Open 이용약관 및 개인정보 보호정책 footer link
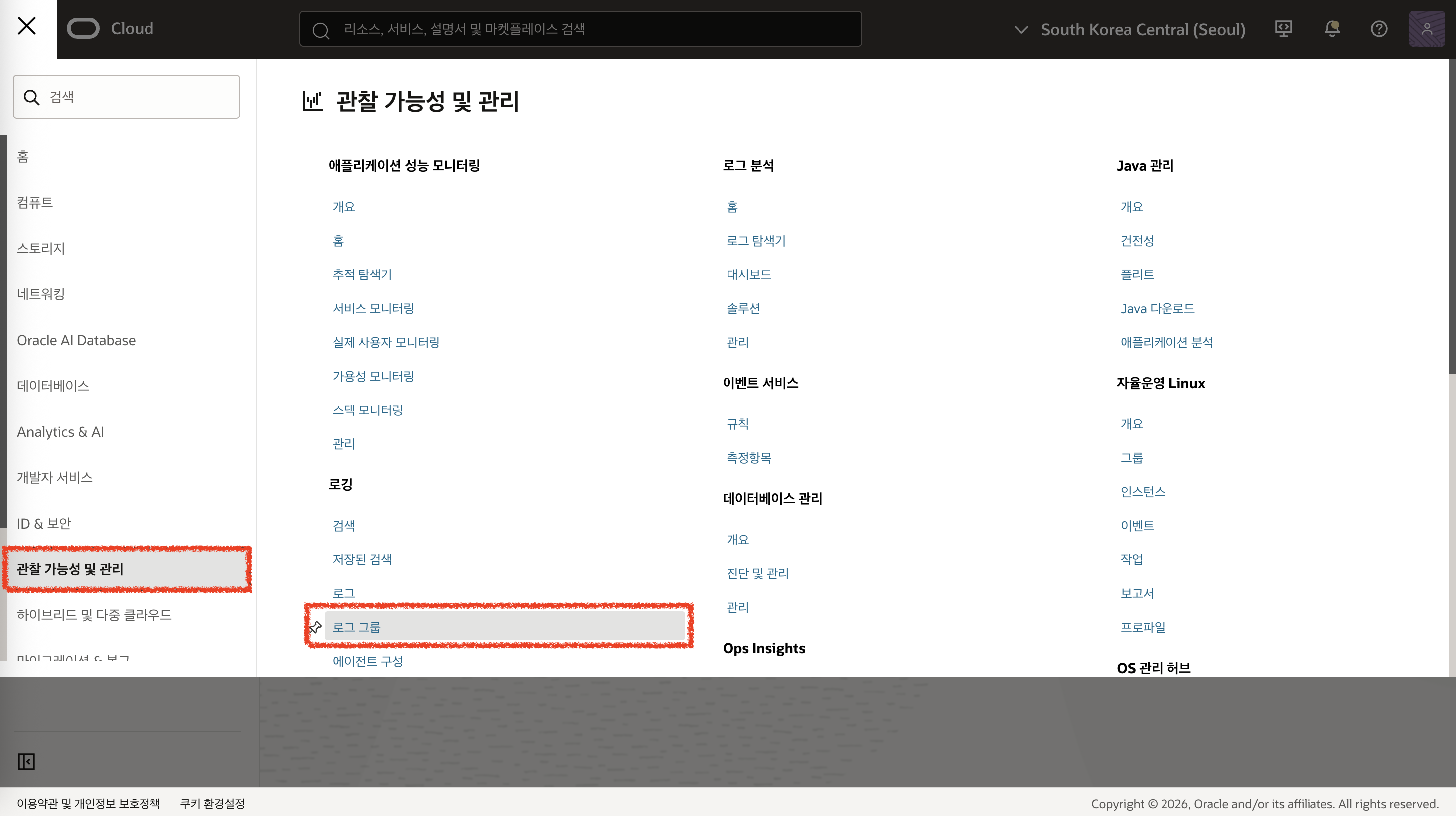The image size is (1456, 816). point(88,803)
